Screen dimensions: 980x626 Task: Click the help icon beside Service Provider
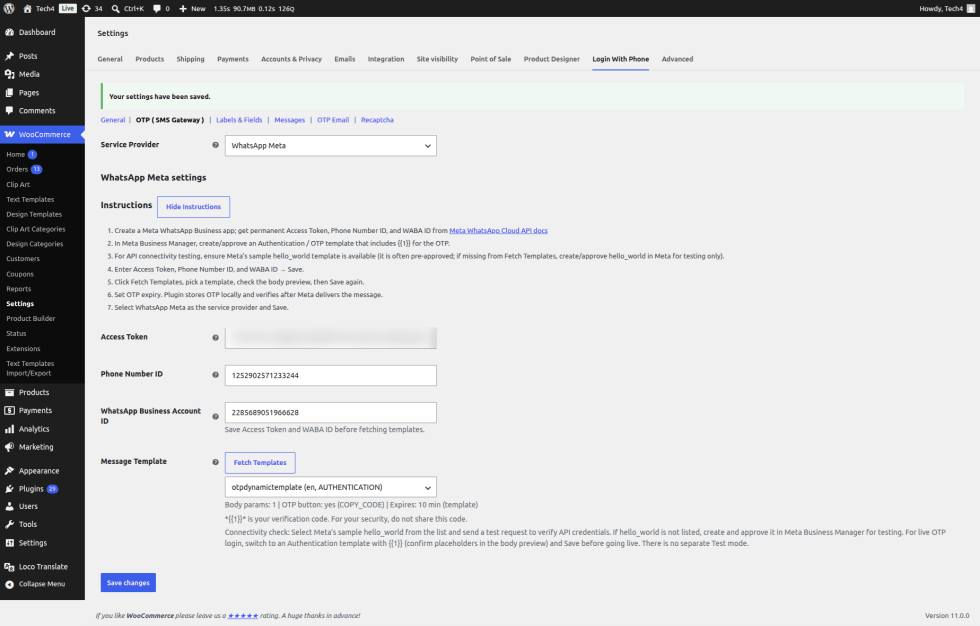216,145
